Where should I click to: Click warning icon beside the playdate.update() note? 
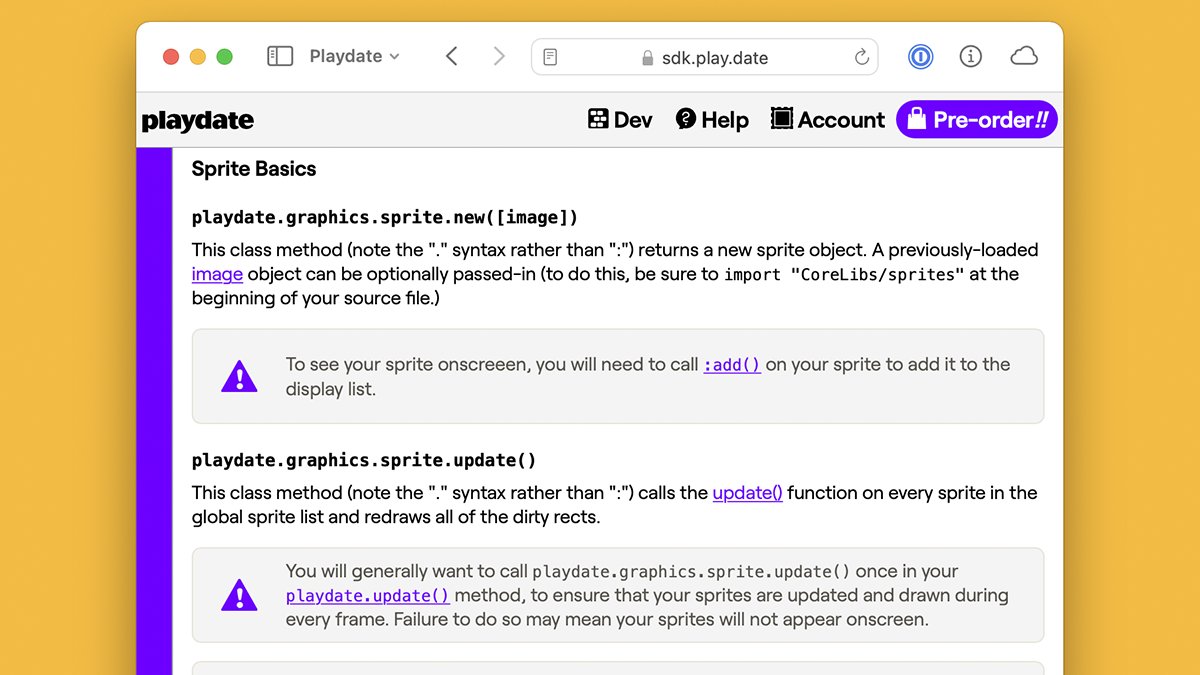(239, 595)
